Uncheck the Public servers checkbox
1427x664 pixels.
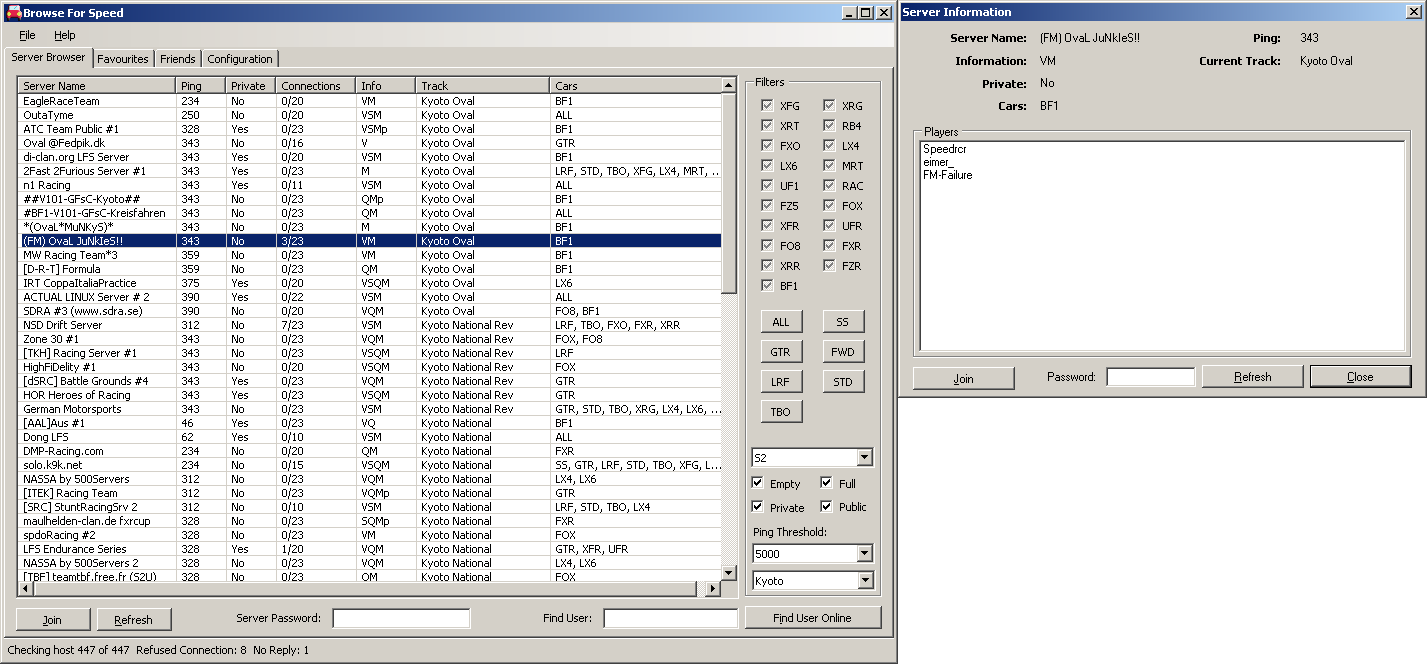pos(827,507)
